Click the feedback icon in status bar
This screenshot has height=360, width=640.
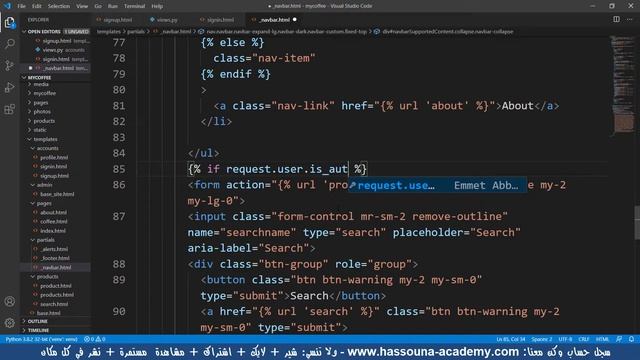click(x=619, y=339)
